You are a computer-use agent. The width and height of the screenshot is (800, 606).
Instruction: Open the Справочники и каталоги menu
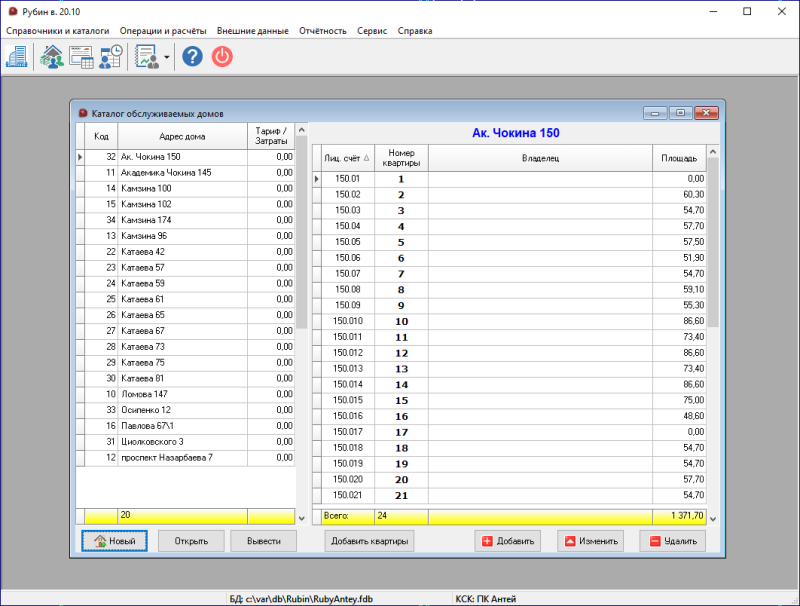pyautogui.click(x=58, y=31)
